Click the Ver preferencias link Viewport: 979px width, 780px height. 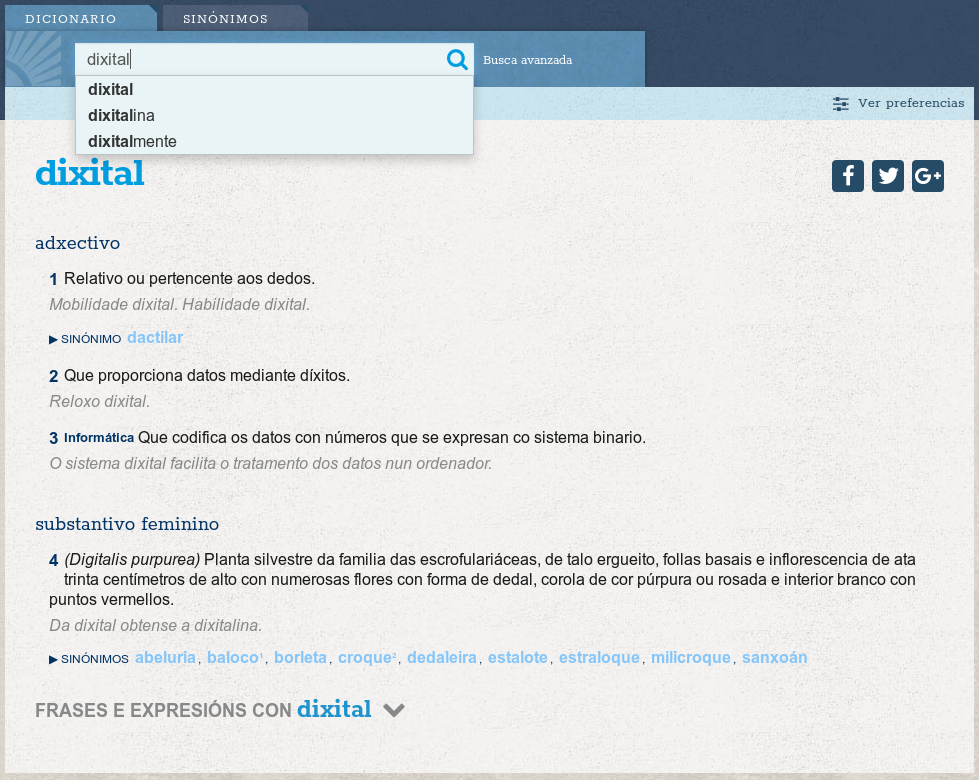pos(910,103)
